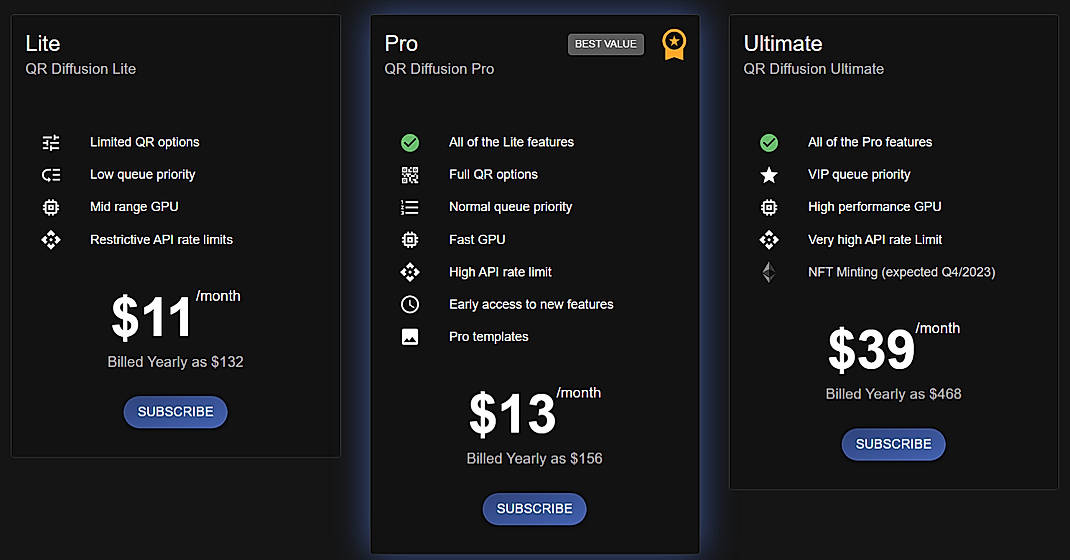Click the Restrictive API rate limits text

[161, 239]
